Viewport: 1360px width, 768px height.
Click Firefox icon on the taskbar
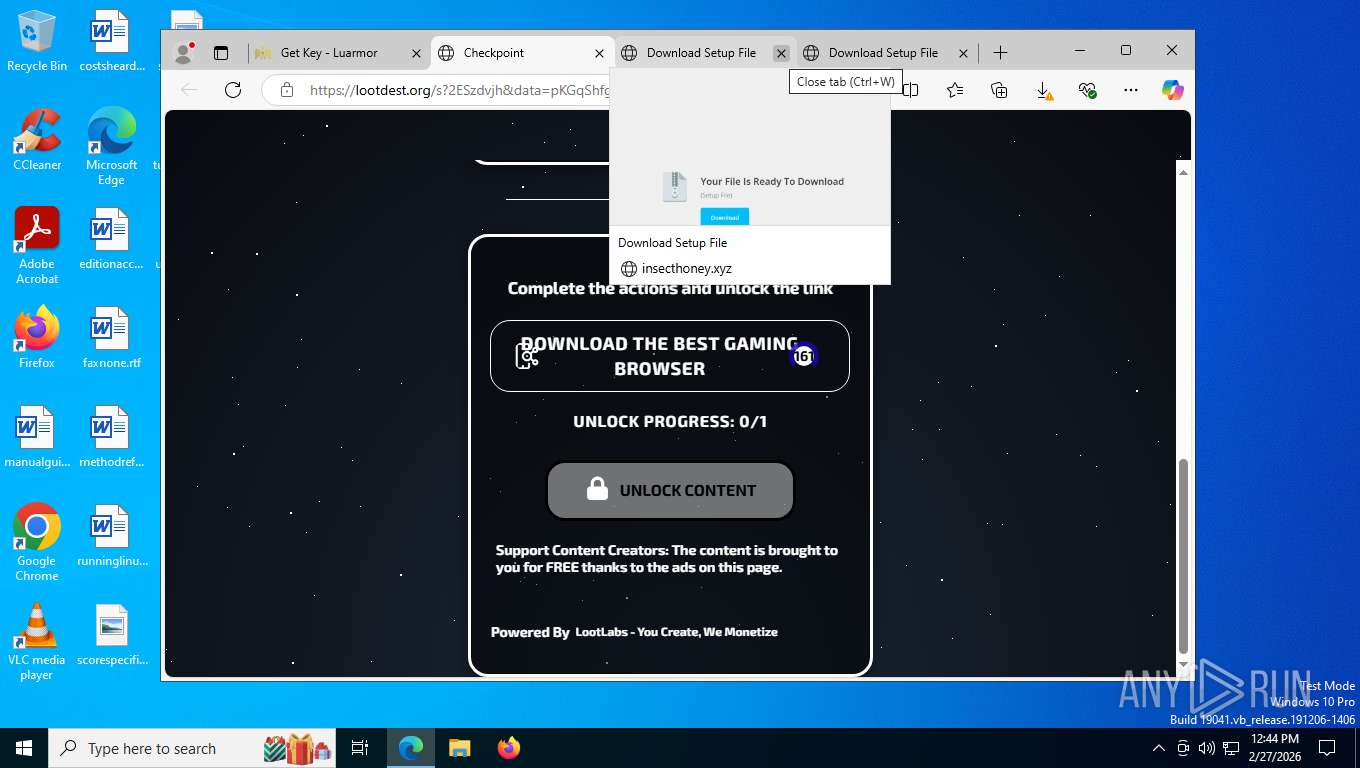pos(509,748)
